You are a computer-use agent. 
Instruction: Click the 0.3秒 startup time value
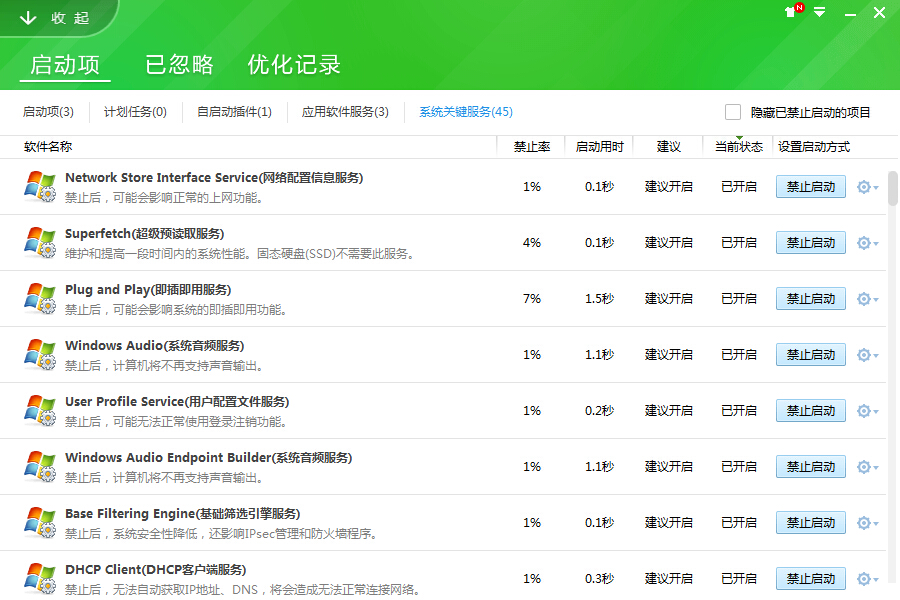[599, 579]
